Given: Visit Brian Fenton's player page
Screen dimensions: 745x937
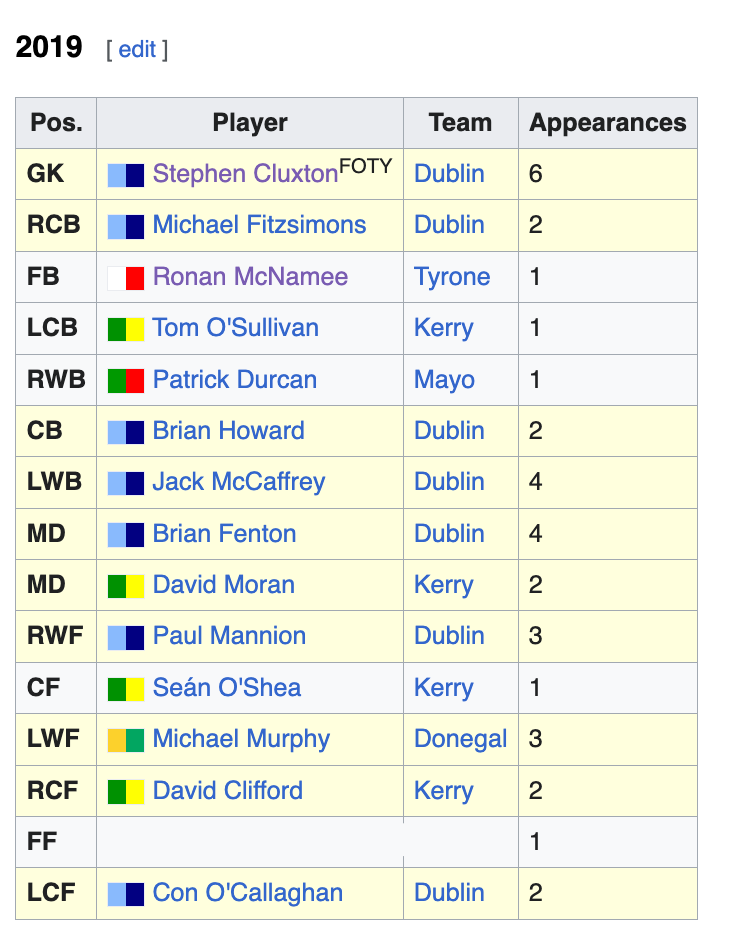Looking at the screenshot, I should click(x=224, y=534).
